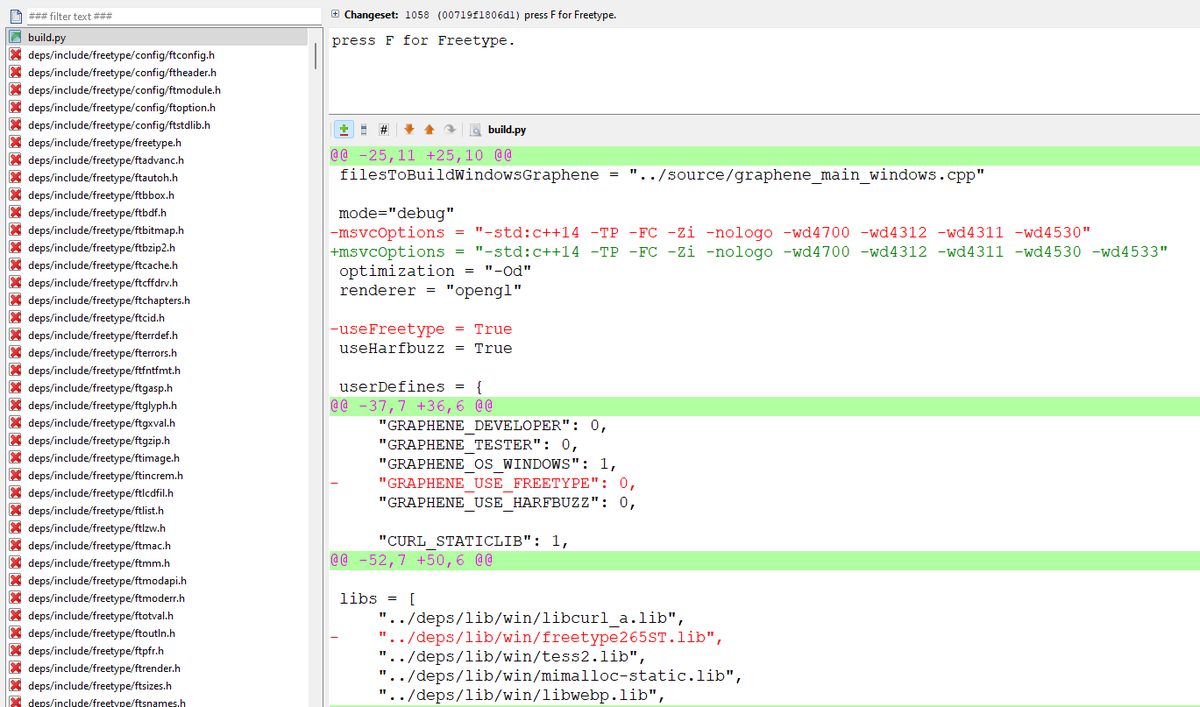Select deps/include/freetype/ftmodapi.h in file list
This screenshot has height=707, width=1200.
[x=107, y=581]
